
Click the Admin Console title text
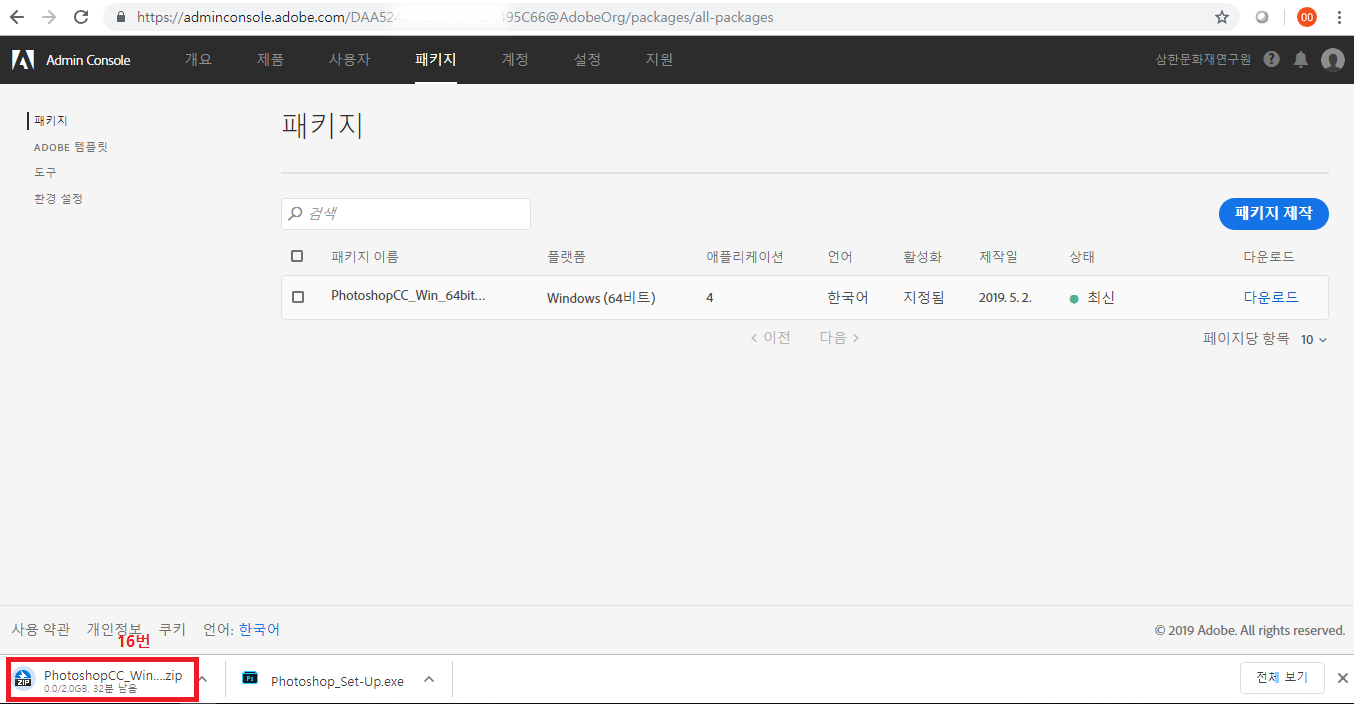coord(88,60)
